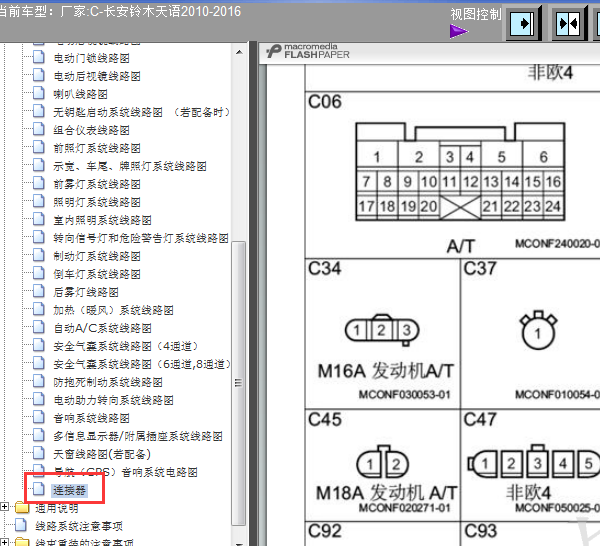This screenshot has height=546, width=600.
Task: Select the 连接器 tree item
Action: [70, 490]
